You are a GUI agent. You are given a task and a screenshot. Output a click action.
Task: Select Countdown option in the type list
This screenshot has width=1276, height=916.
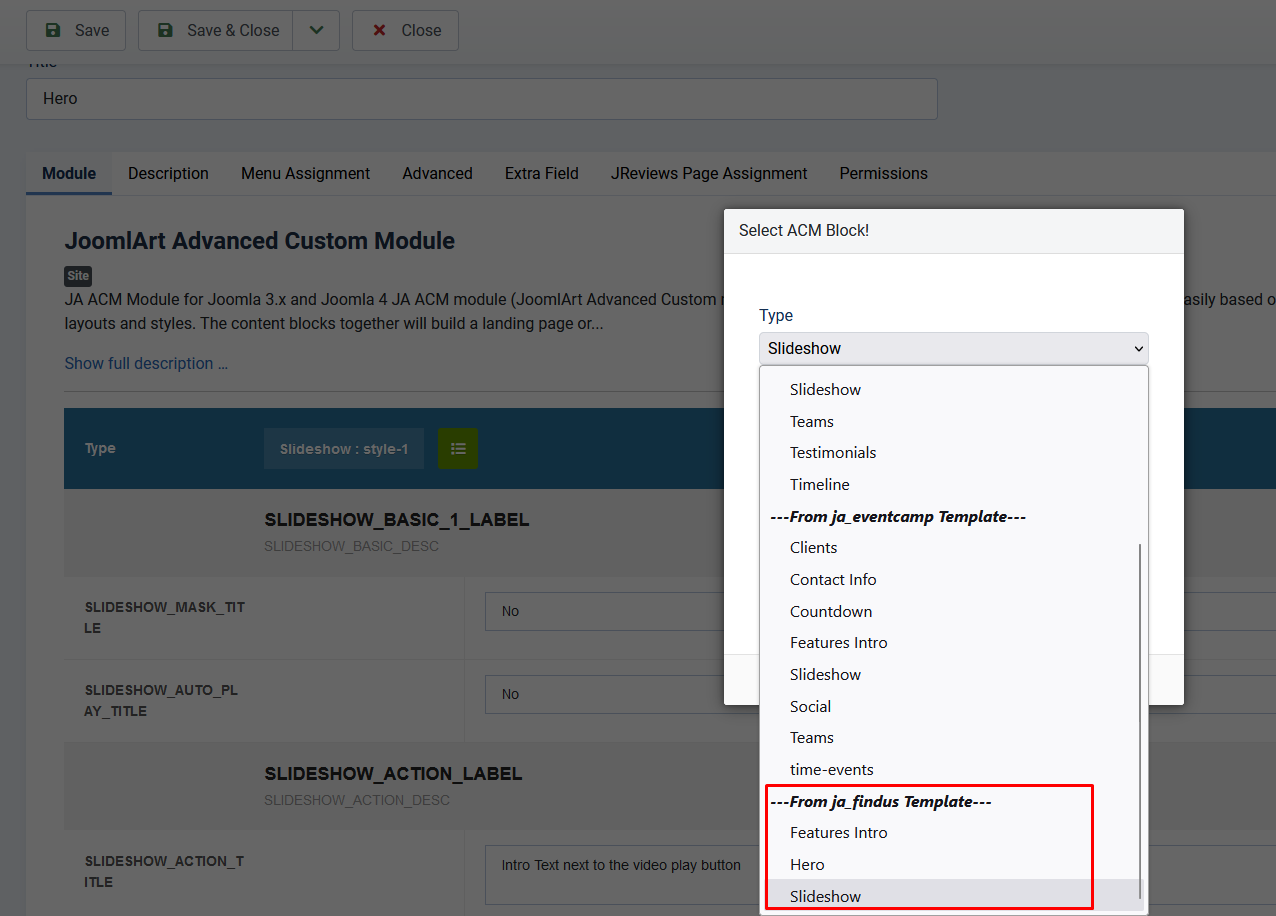pyautogui.click(x=831, y=611)
